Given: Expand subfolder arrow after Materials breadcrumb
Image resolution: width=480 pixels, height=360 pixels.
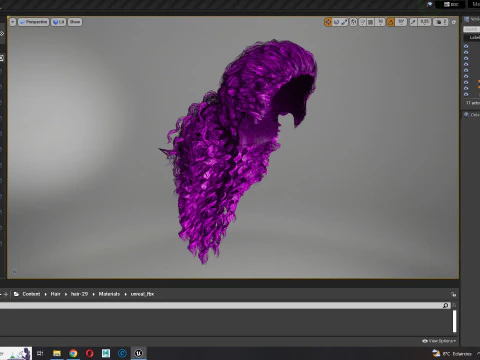Looking at the screenshot, I should tap(125, 294).
